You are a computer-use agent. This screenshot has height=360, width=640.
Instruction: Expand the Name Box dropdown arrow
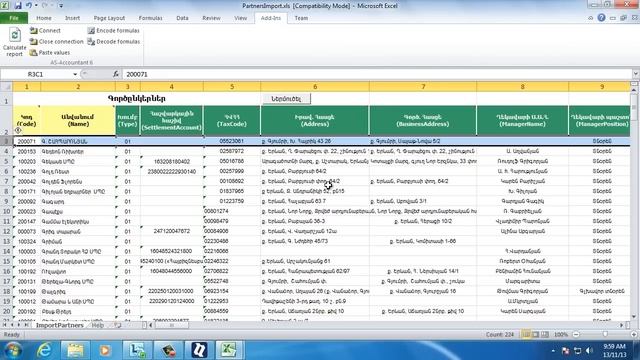75,74
